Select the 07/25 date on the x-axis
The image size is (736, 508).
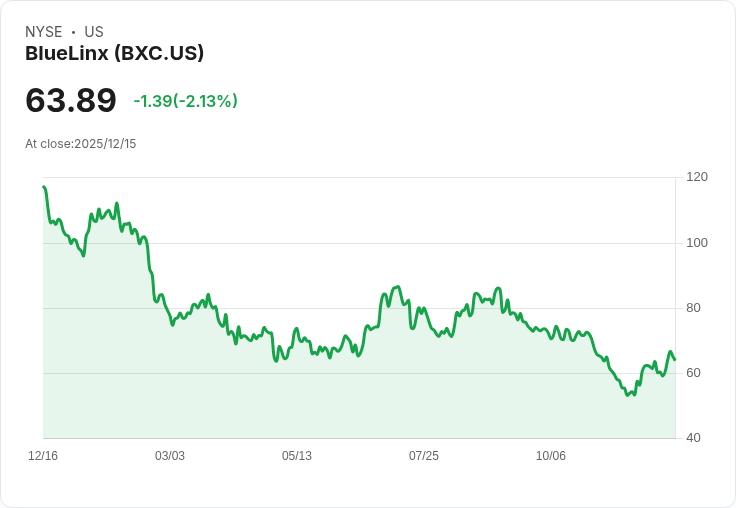point(424,456)
